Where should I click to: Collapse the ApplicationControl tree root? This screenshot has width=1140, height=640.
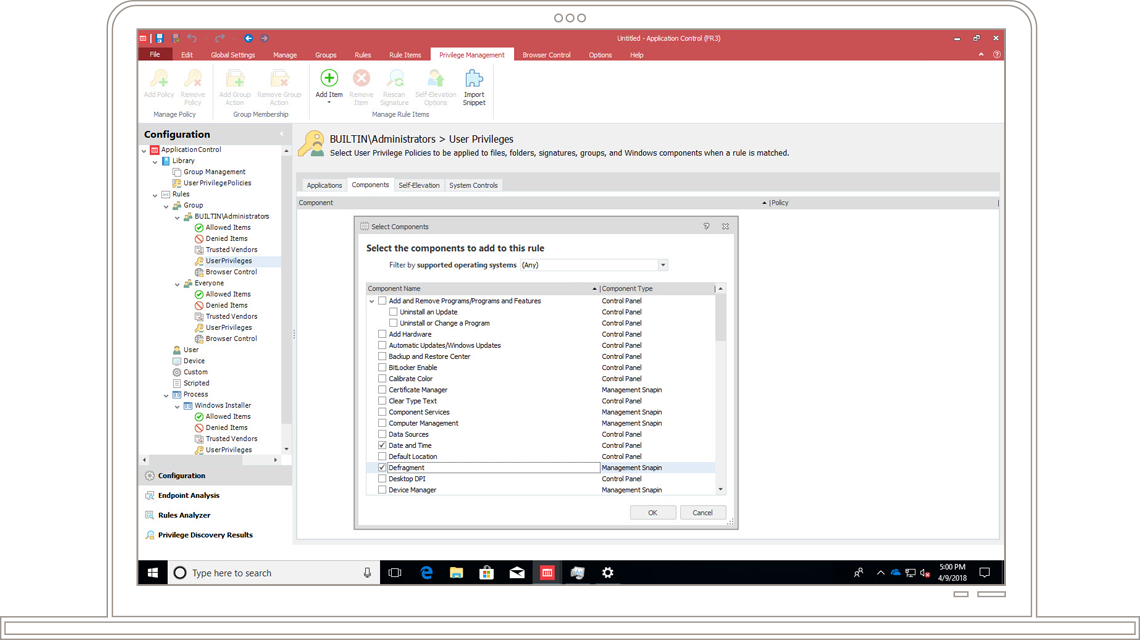point(144,151)
